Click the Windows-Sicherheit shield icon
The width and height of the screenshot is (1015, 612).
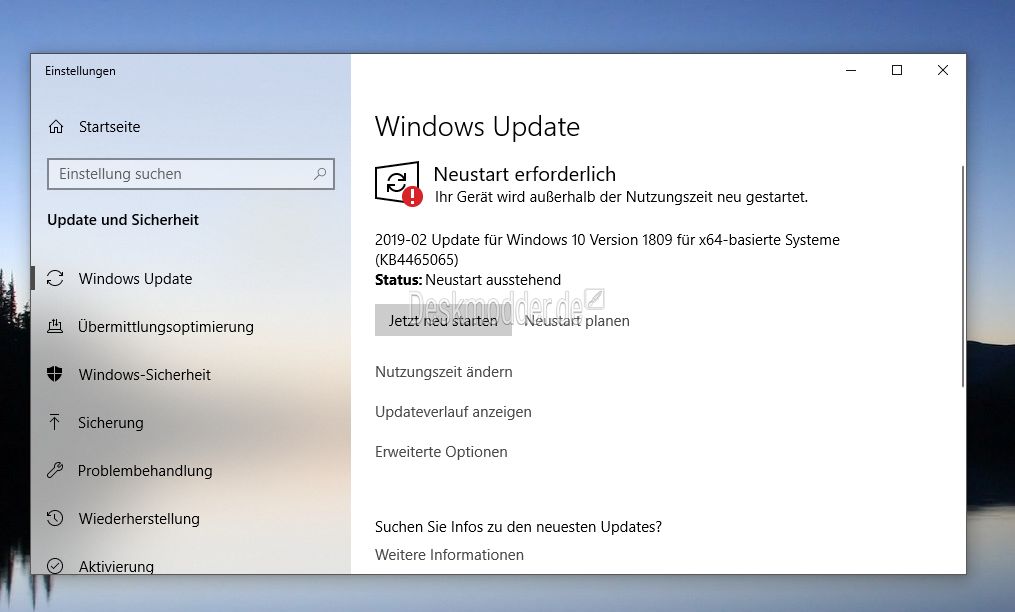[x=55, y=374]
